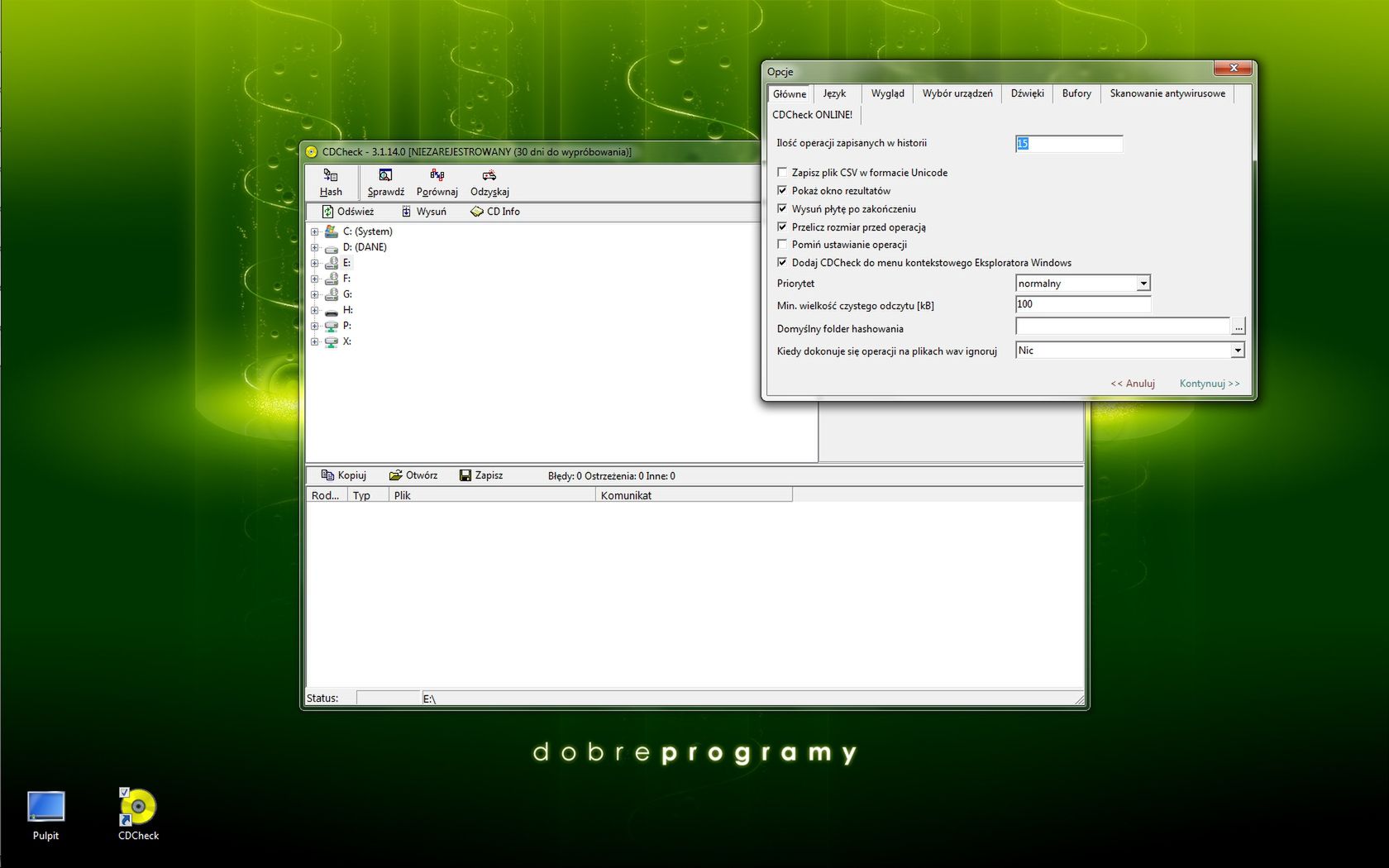This screenshot has width=1389, height=868.
Task: Open the Priorytet dropdown
Action: pyautogui.click(x=1143, y=284)
